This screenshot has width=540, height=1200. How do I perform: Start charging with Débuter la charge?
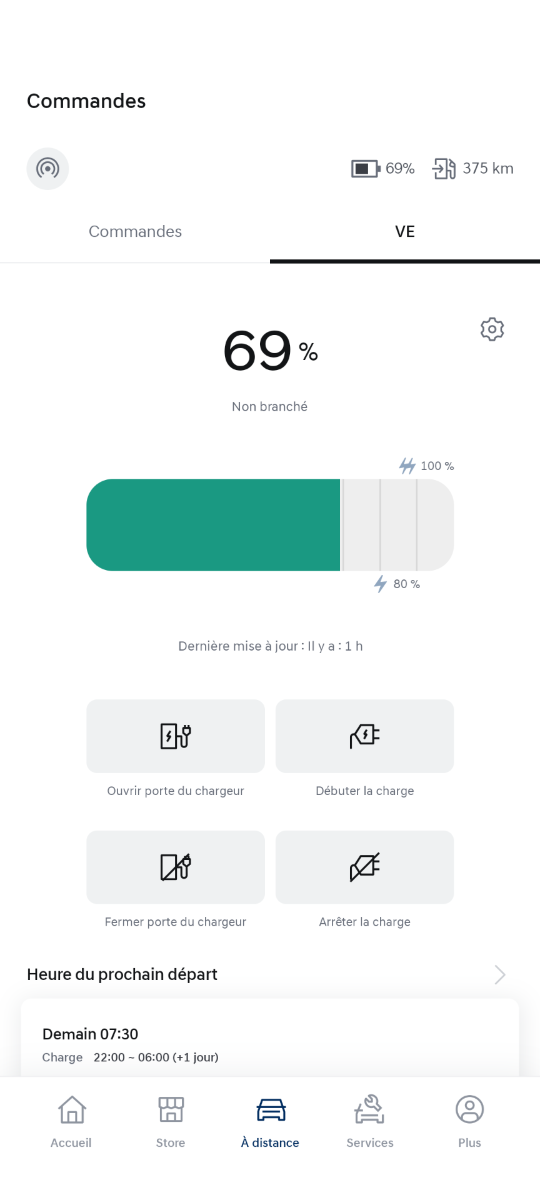(365, 736)
